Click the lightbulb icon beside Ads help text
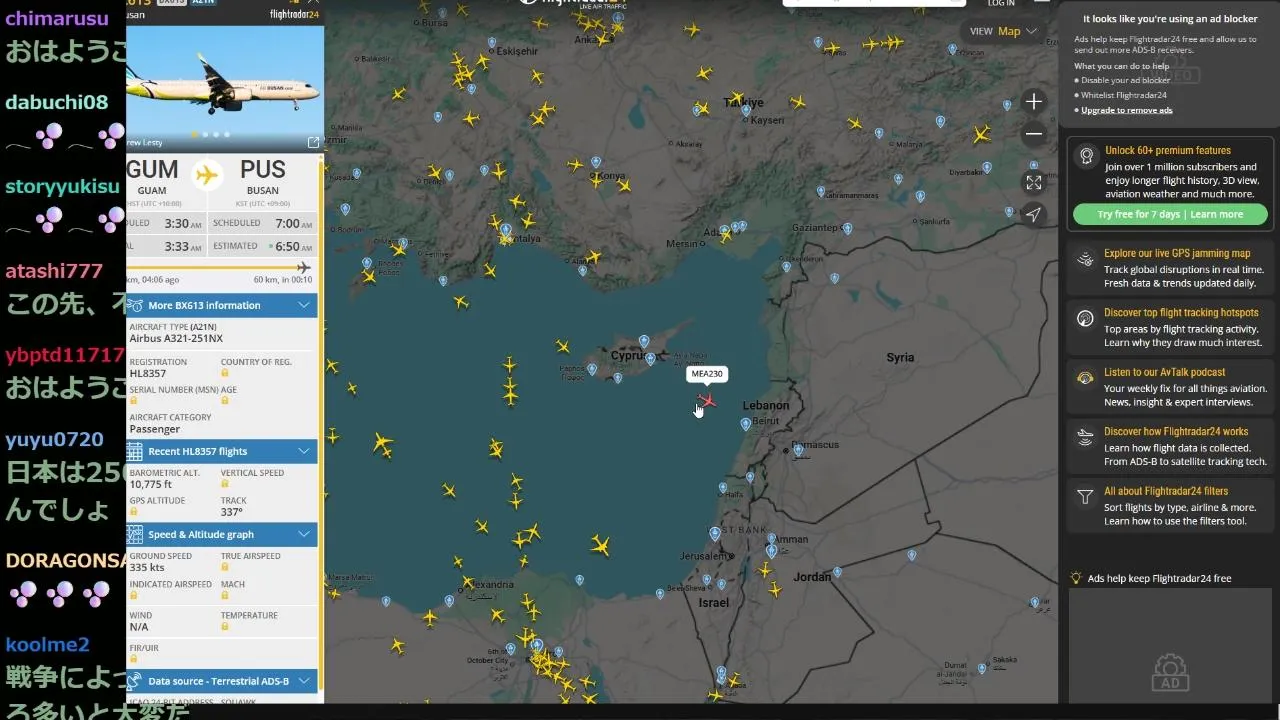The image size is (1280, 720). click(x=1076, y=578)
